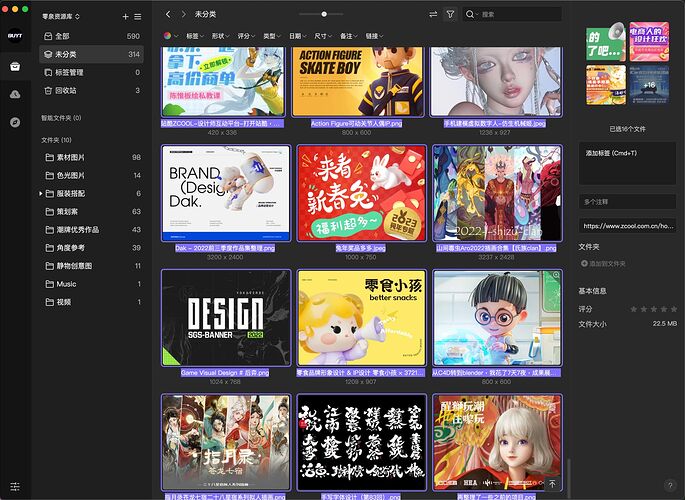Open the 形状 filter dropdown

point(222,36)
